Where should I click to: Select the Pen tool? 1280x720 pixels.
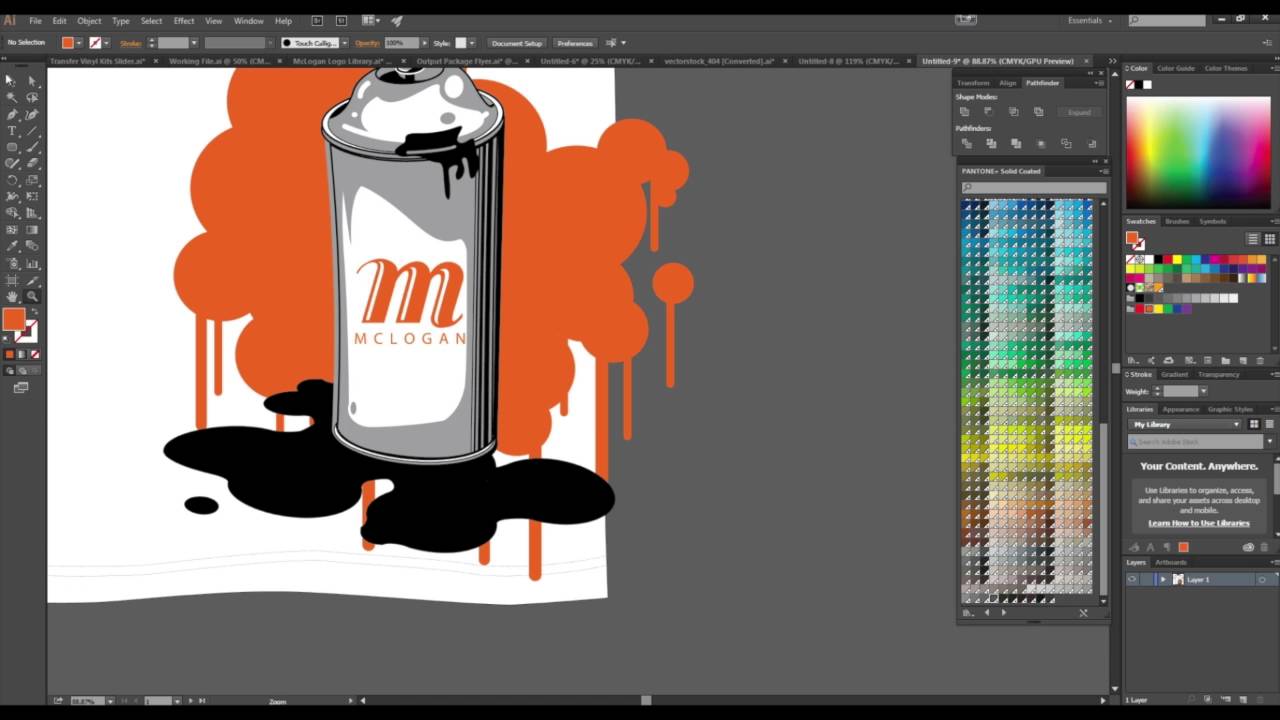click(x=12, y=113)
